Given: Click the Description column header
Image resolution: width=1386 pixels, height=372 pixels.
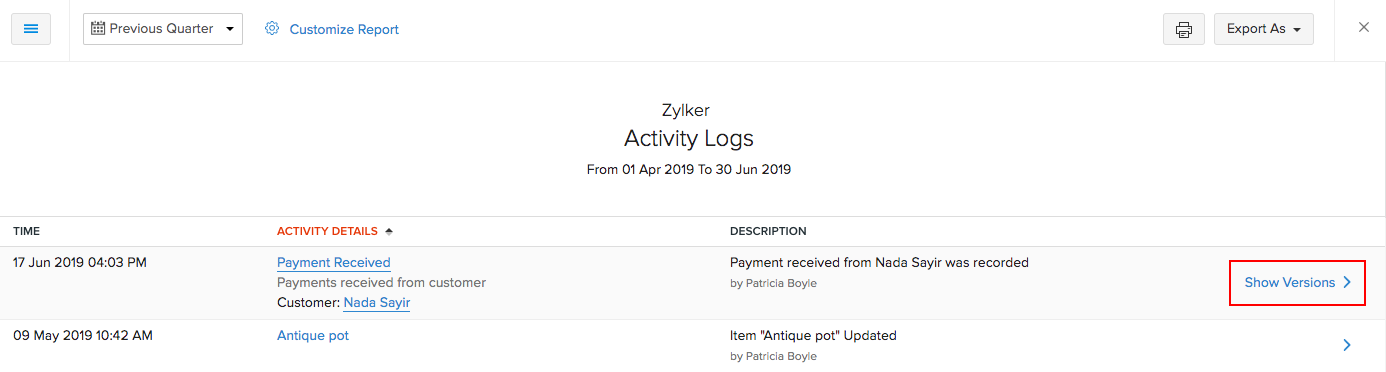Looking at the screenshot, I should [768, 231].
